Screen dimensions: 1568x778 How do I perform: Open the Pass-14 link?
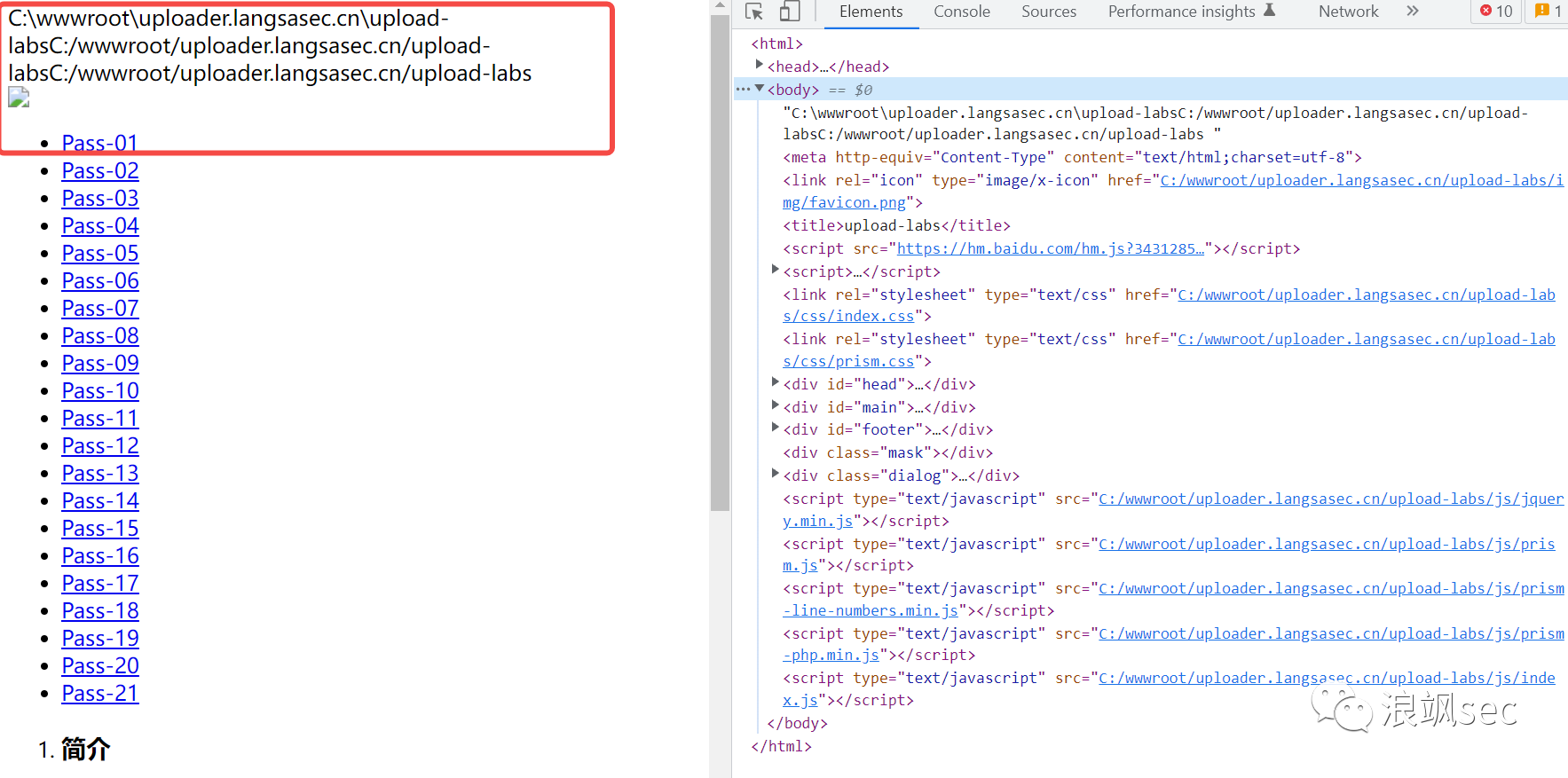100,500
